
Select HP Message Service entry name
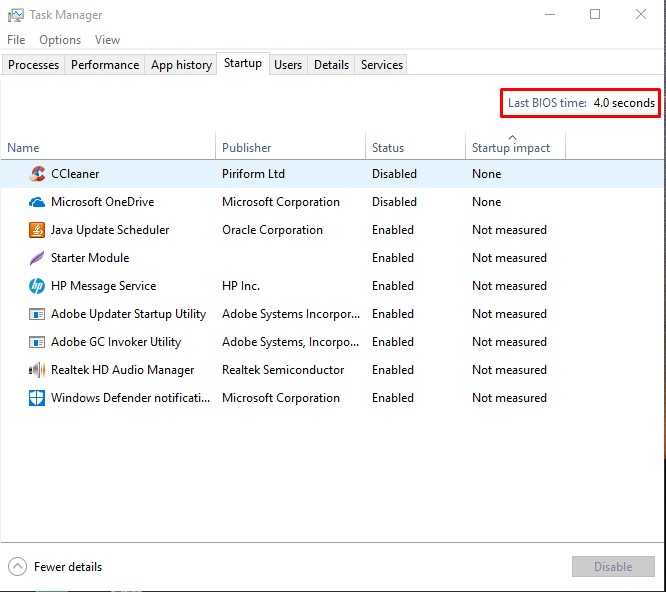(x=104, y=286)
